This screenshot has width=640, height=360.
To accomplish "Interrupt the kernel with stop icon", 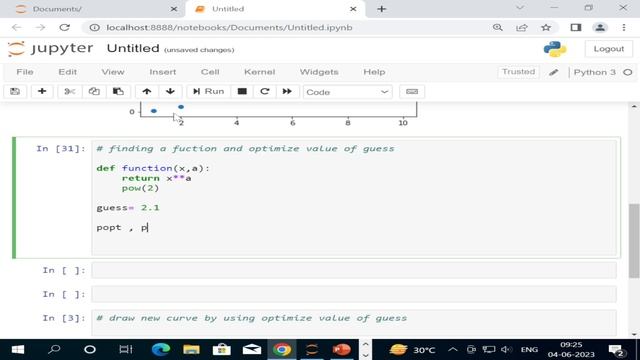I will pyautogui.click(x=242, y=91).
